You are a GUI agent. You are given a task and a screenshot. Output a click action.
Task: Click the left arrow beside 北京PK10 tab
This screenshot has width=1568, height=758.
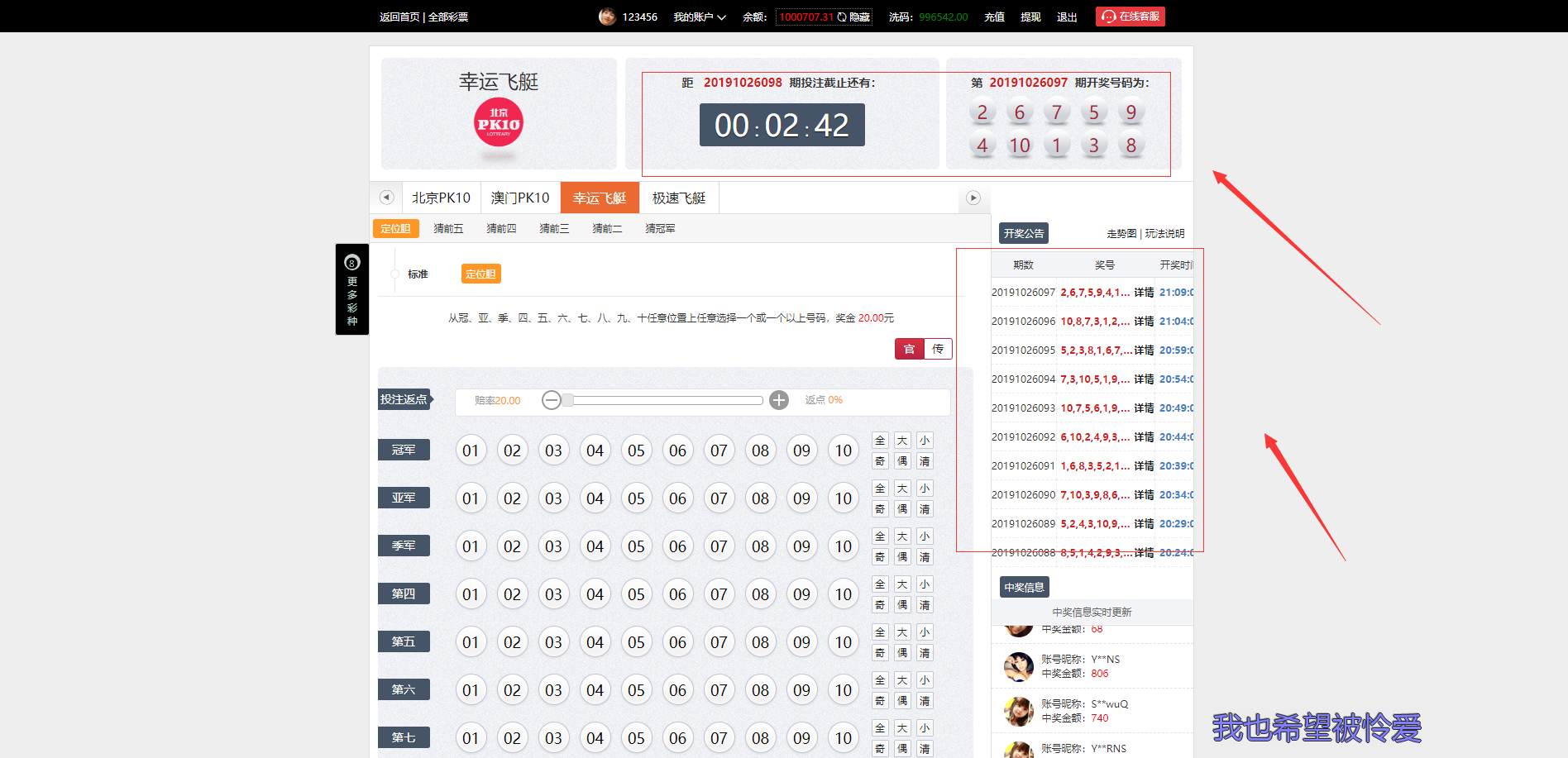click(x=386, y=198)
